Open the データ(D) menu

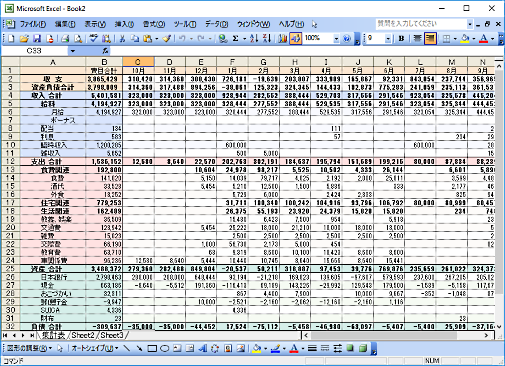point(216,24)
